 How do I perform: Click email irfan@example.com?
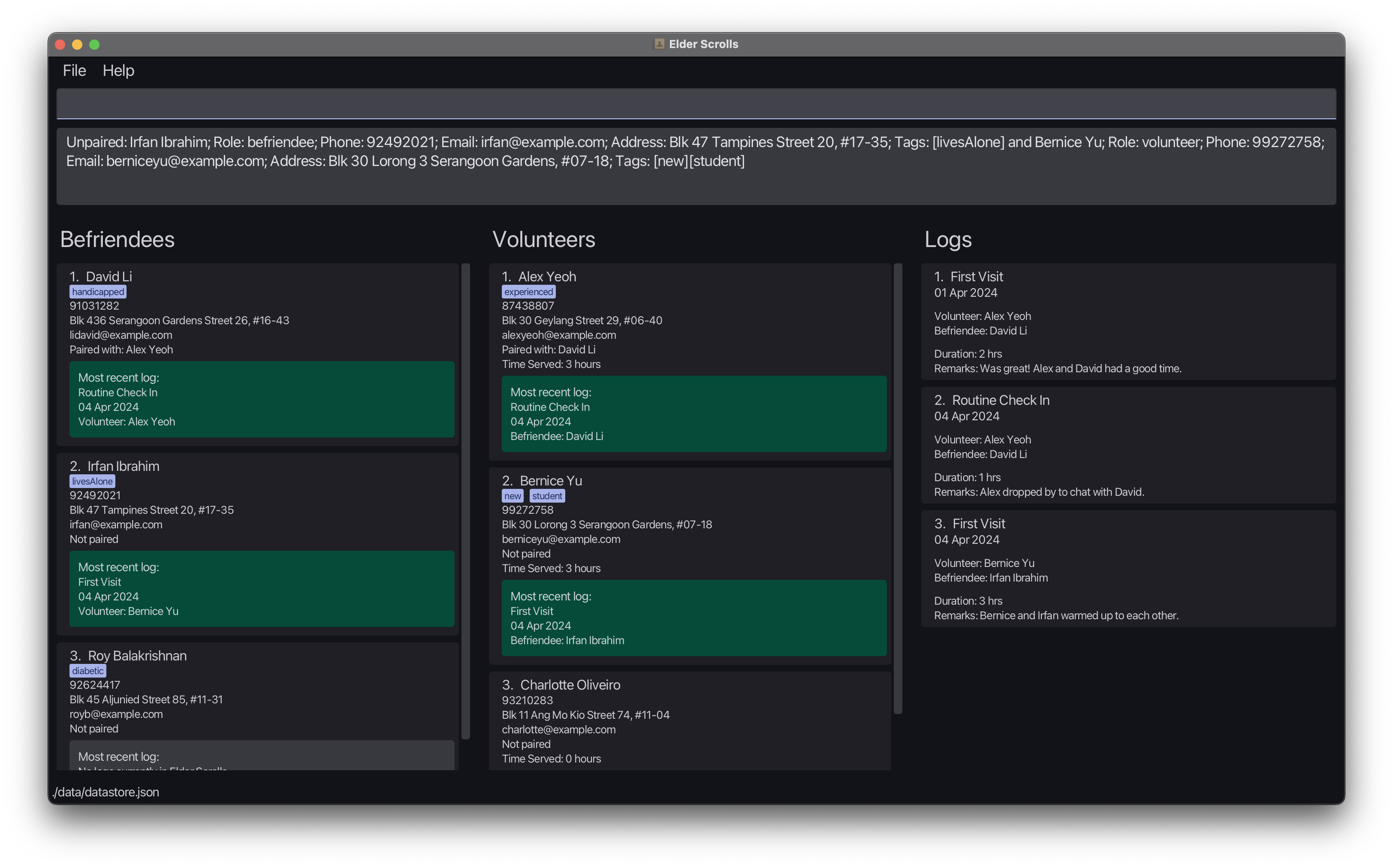click(x=116, y=524)
